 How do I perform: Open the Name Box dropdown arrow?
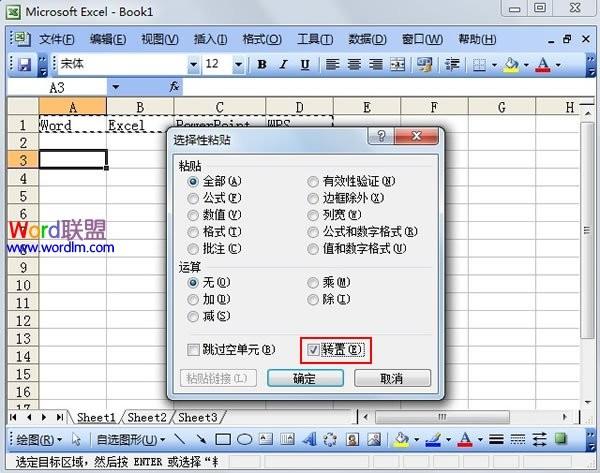point(115,88)
